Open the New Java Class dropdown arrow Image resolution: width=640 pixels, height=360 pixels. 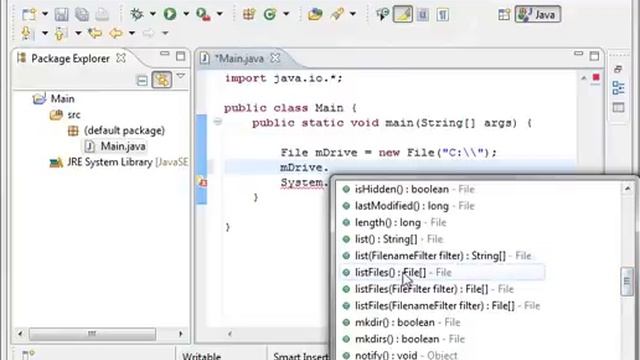click(286, 14)
